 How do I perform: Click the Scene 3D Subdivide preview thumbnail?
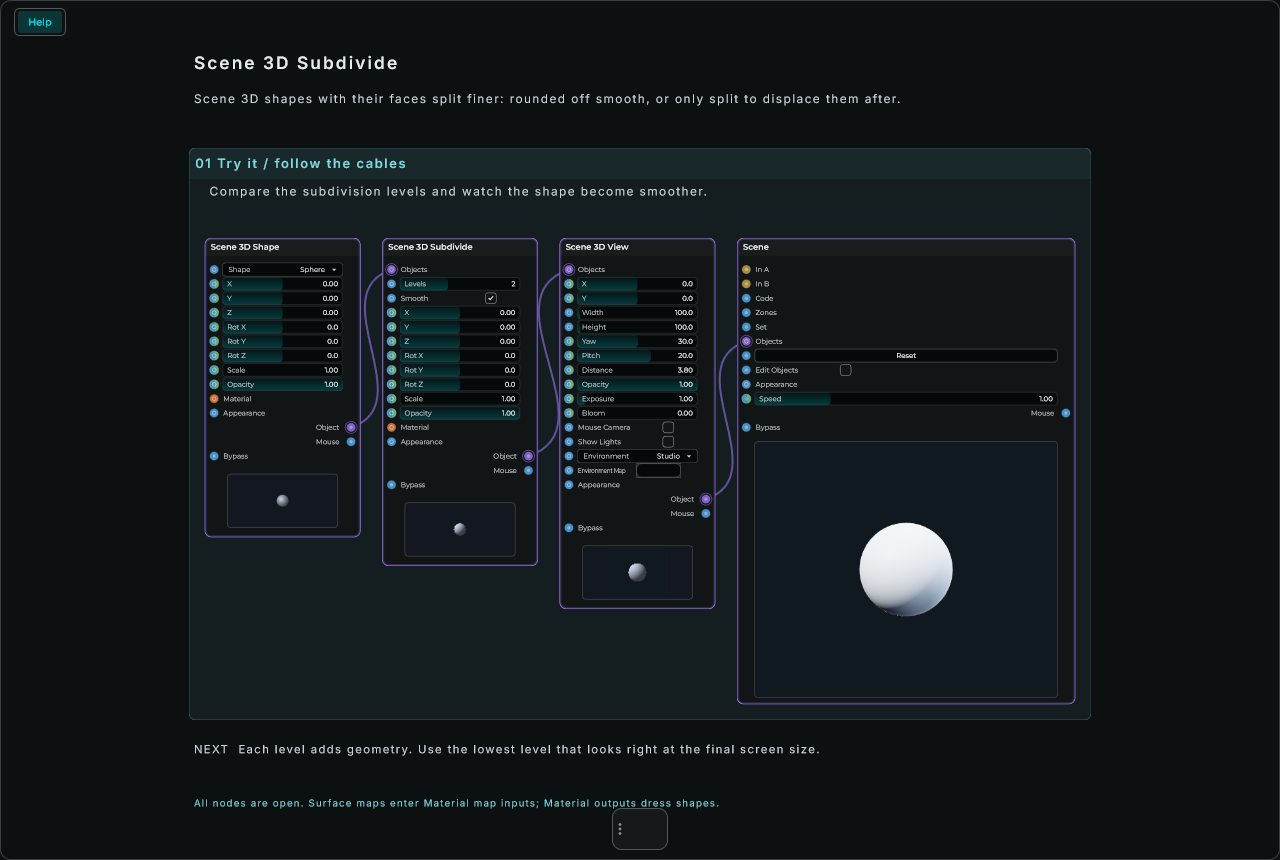click(x=460, y=529)
